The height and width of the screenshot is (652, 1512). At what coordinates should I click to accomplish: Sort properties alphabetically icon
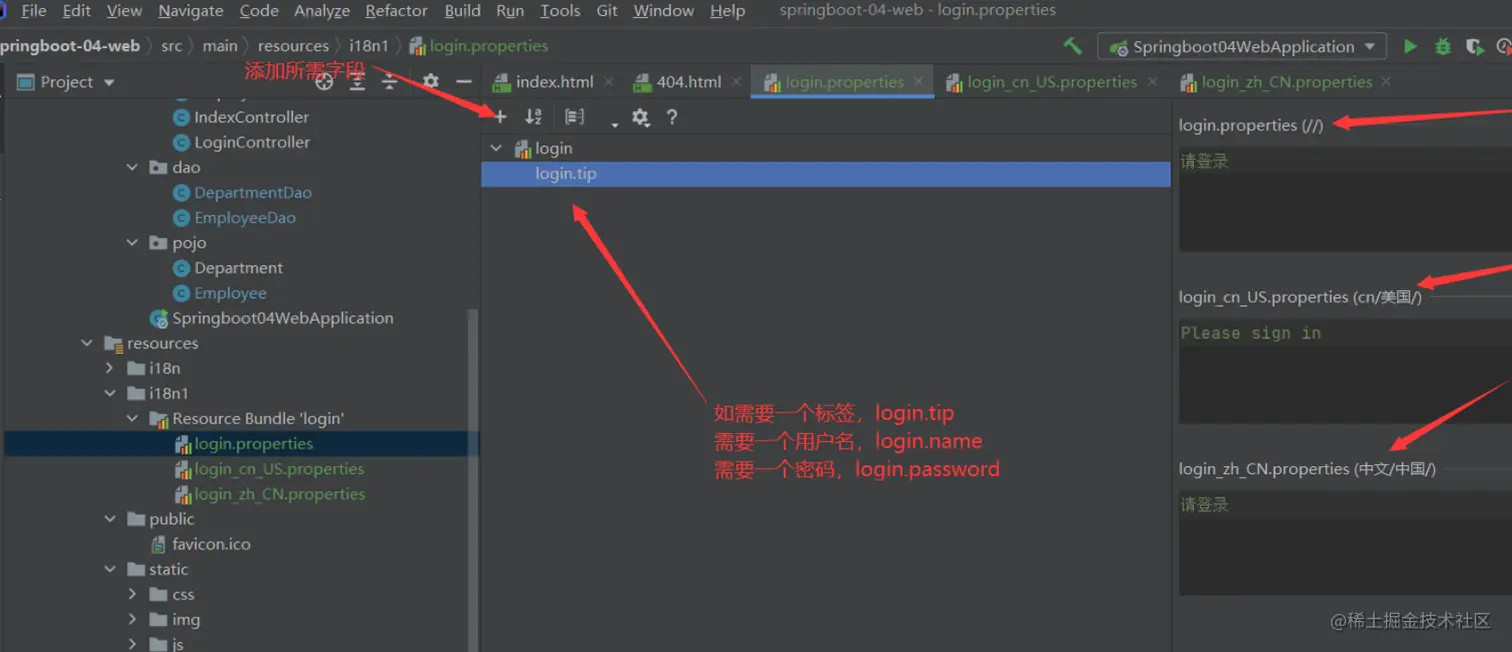[533, 117]
